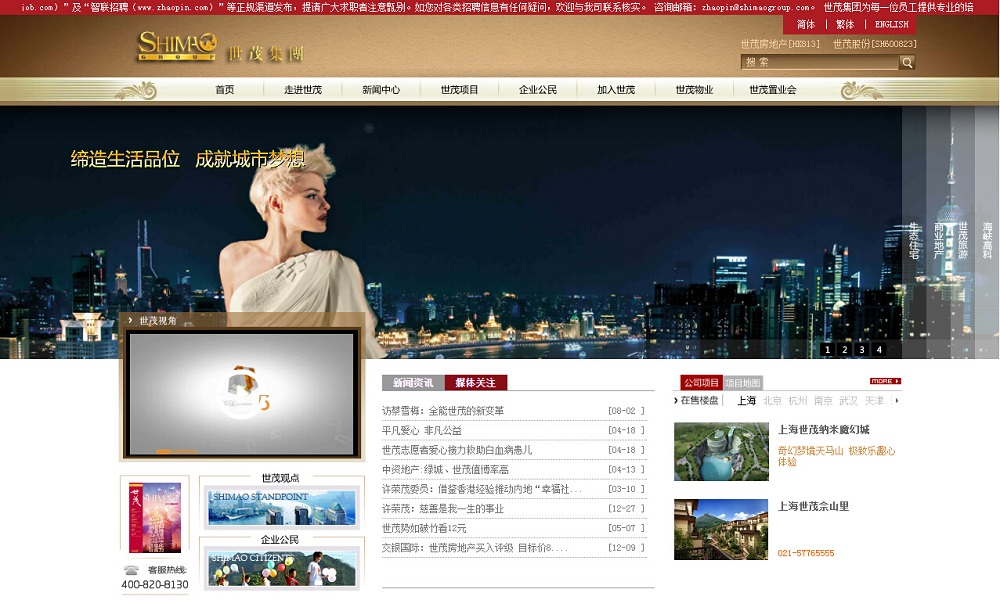Play the 世茂视角 video
The width and height of the screenshot is (1000, 600).
point(242,393)
